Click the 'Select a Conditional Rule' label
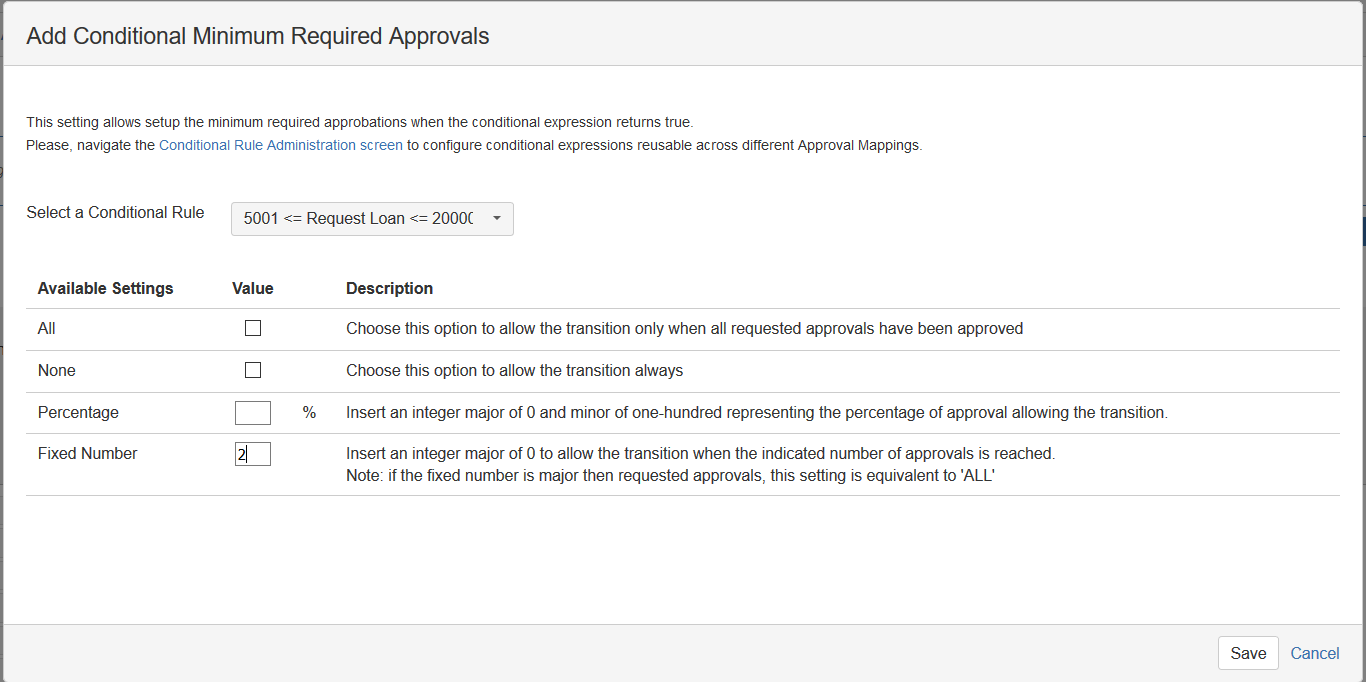 (115, 212)
